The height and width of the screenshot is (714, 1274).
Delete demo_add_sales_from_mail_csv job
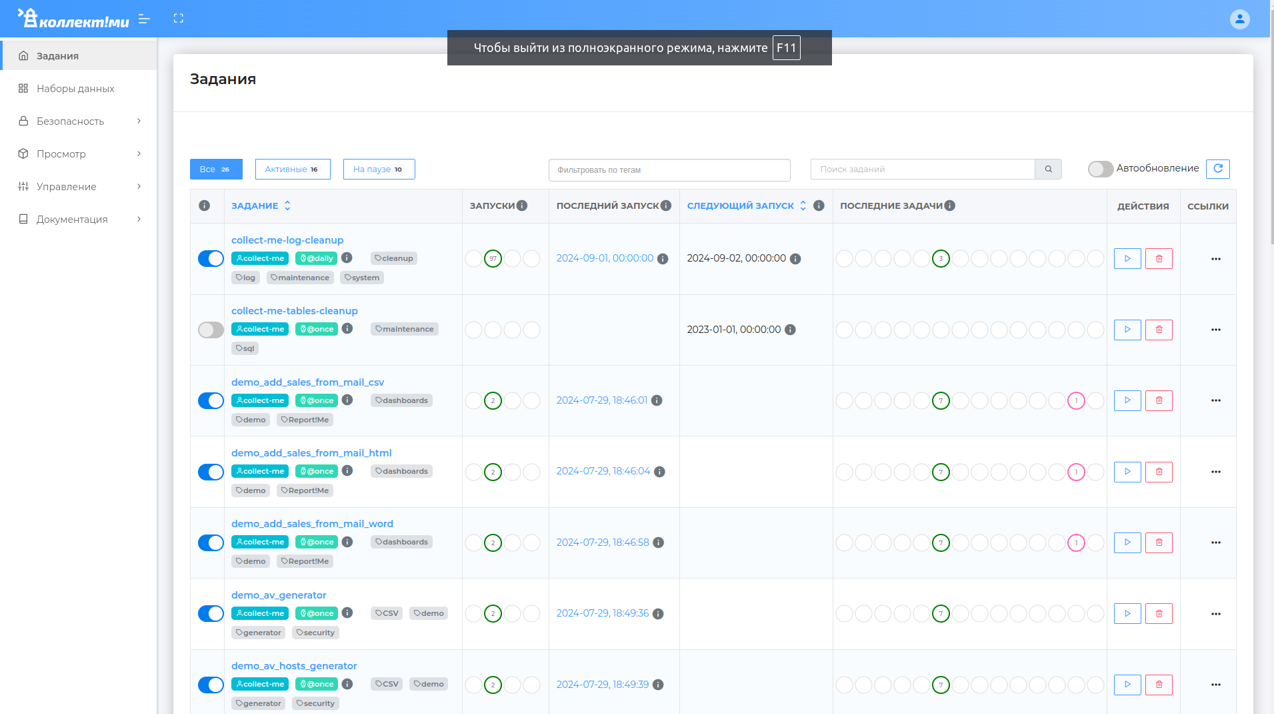coord(1159,401)
